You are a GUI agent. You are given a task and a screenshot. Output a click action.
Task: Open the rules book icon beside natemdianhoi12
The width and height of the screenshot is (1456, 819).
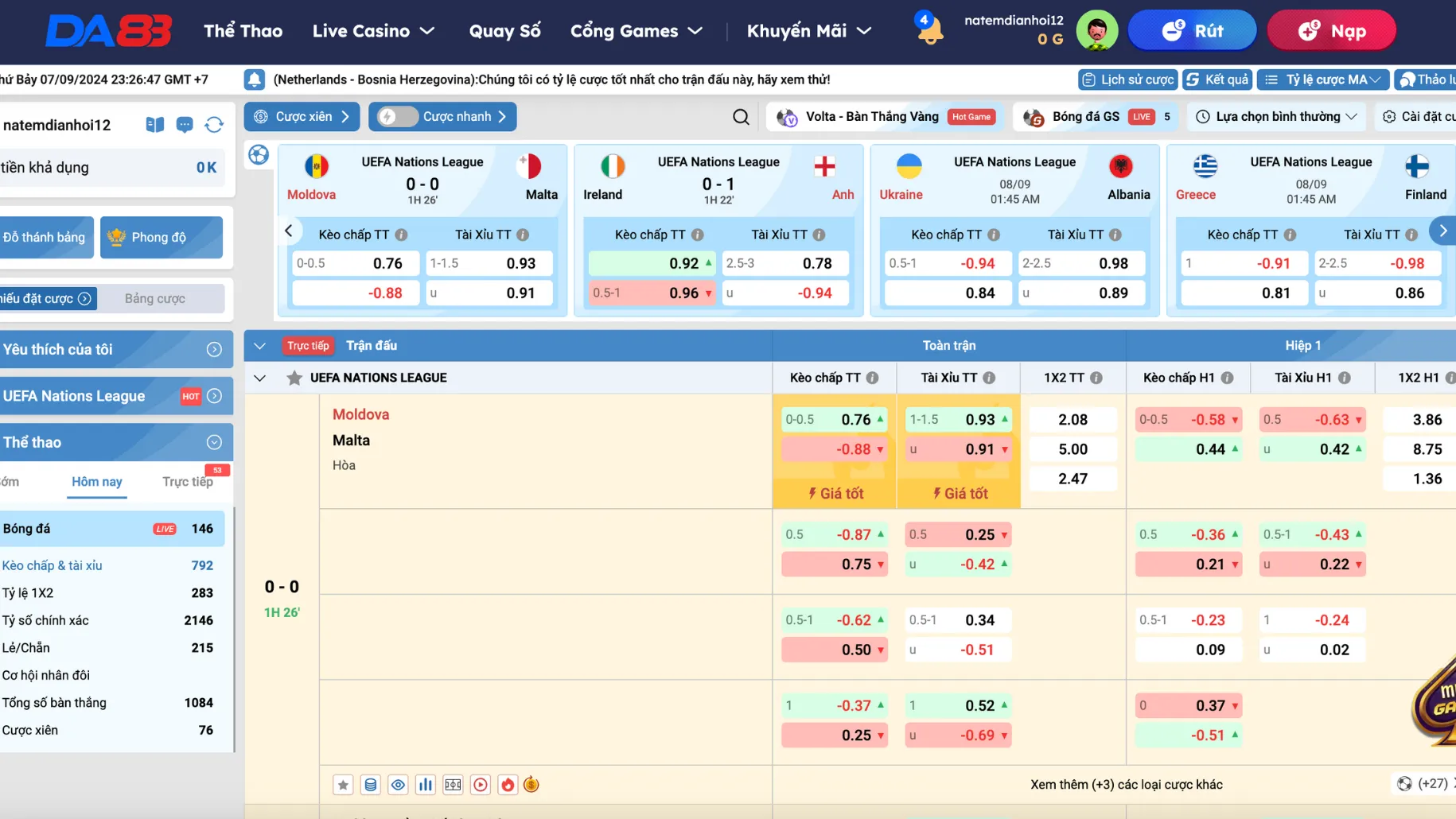coord(155,125)
